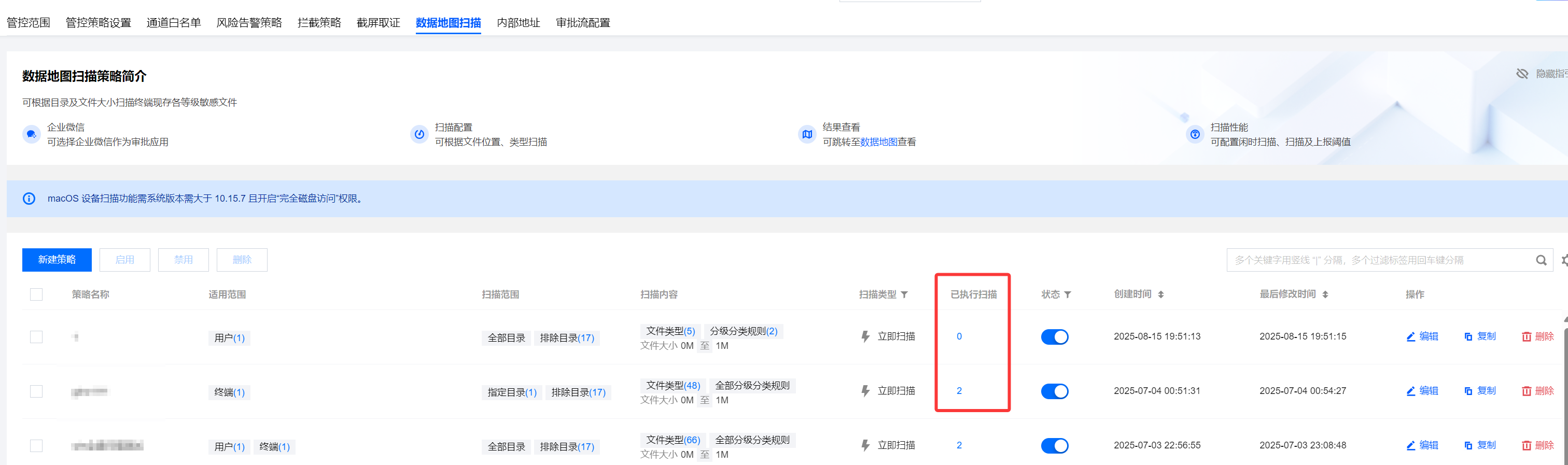Toggle status switch for 2025-08-15 policy
The height and width of the screenshot is (465, 1568).
[1054, 337]
